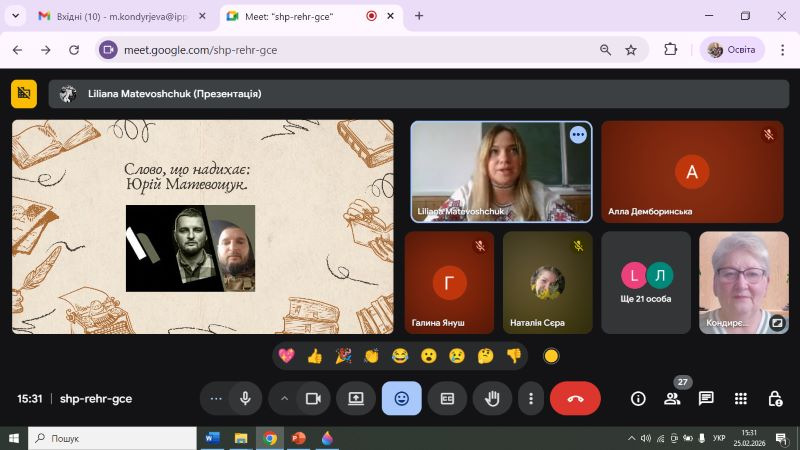Open host controls lock icon

pyautogui.click(x=775, y=398)
